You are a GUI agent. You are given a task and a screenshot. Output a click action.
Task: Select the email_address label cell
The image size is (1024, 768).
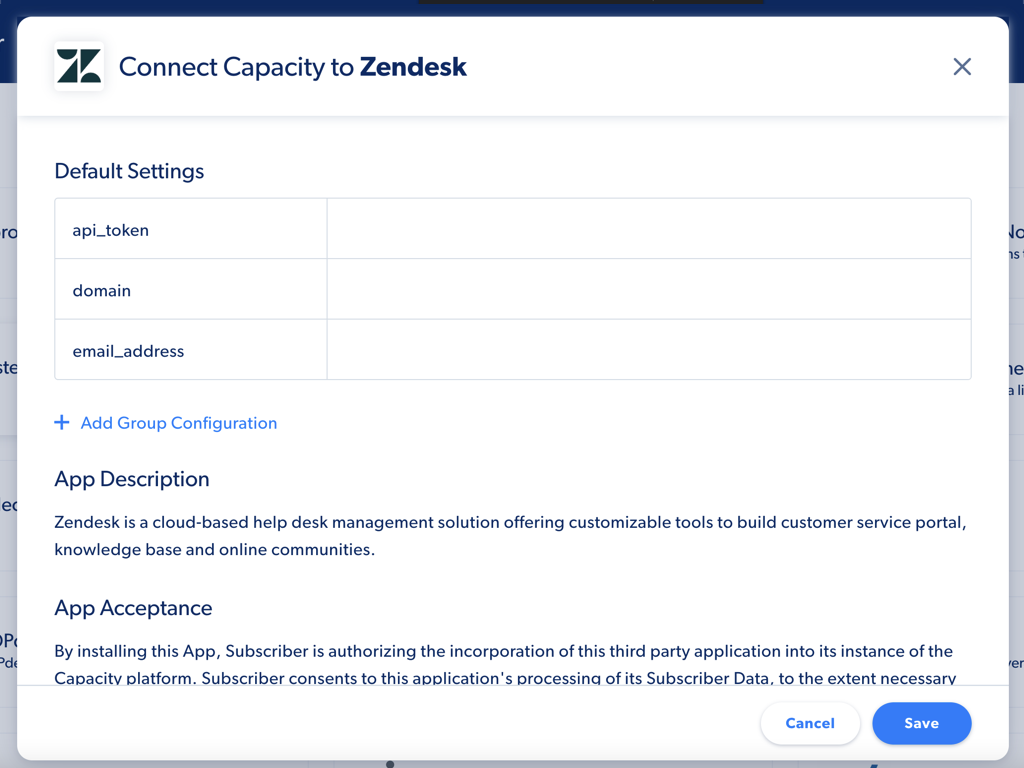191,350
